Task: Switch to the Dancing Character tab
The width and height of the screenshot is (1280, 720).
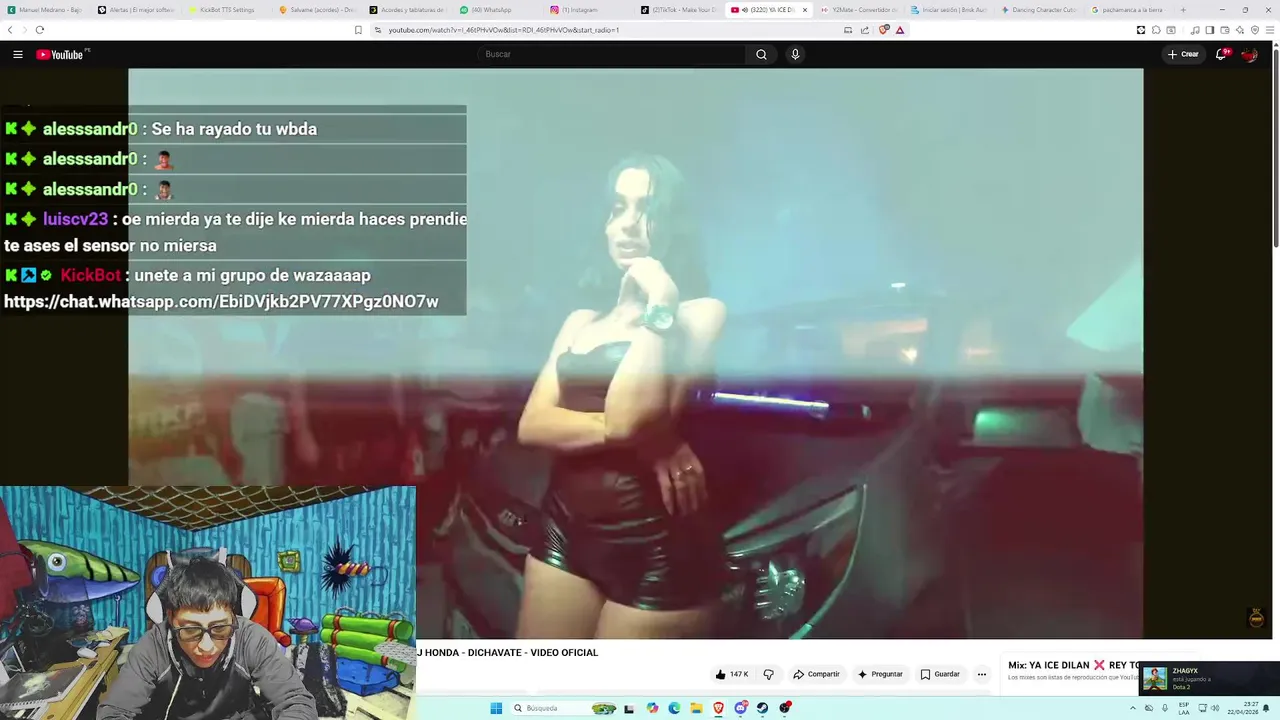Action: coord(1040,10)
